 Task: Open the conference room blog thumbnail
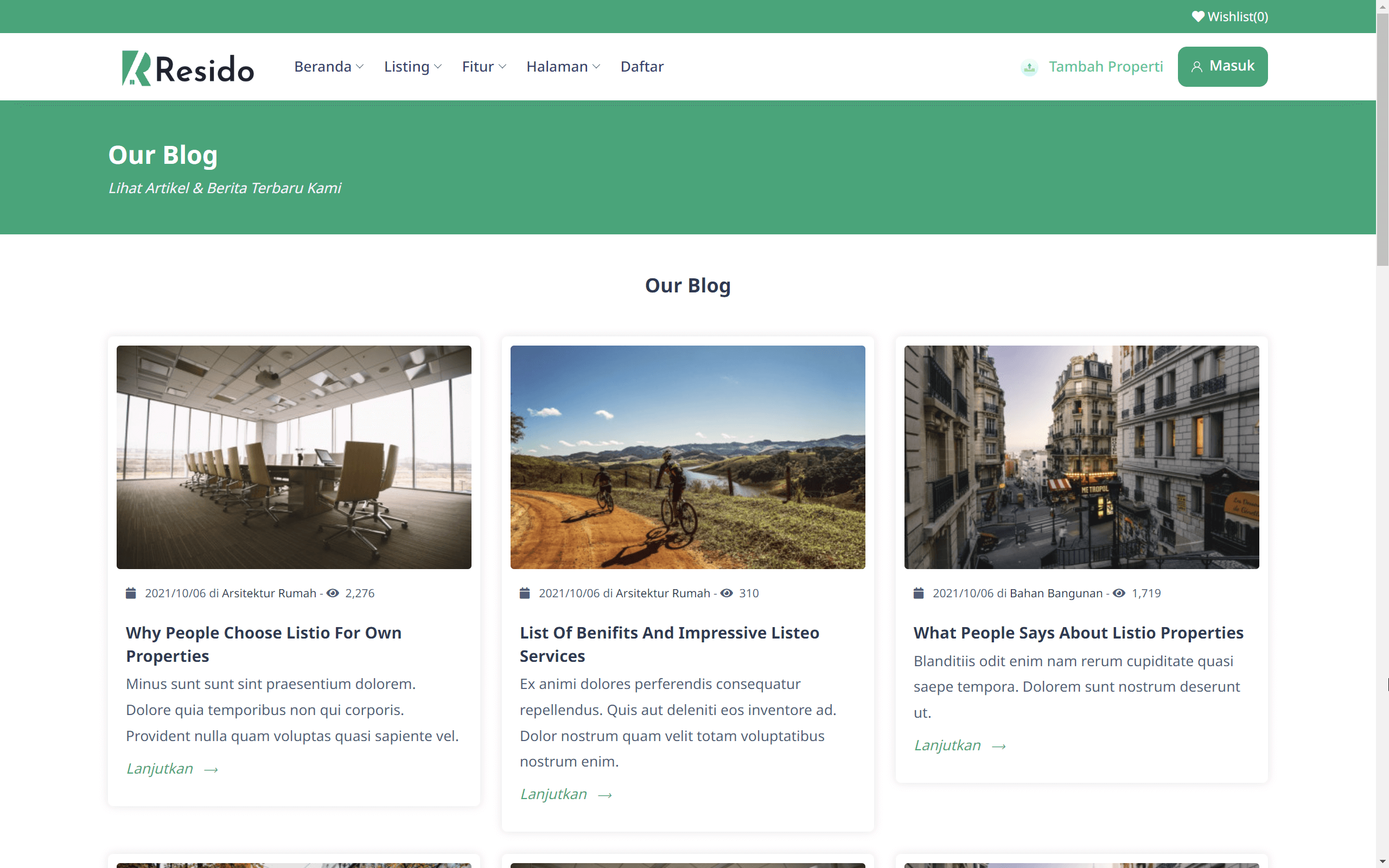click(x=294, y=457)
